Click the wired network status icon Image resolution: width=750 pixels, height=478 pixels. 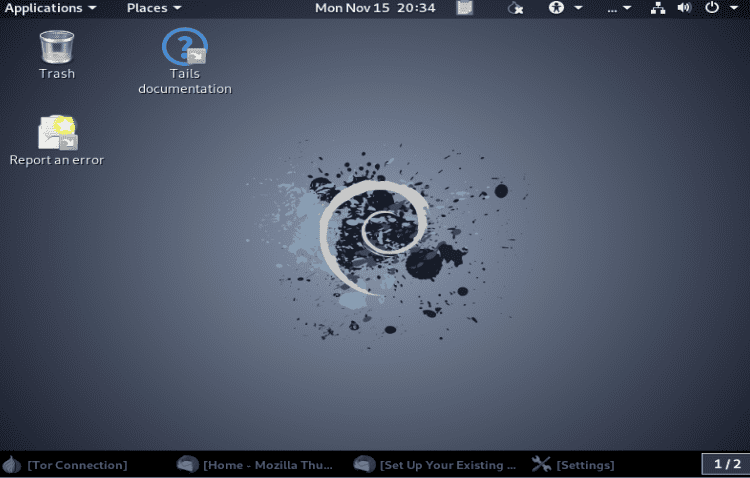(658, 8)
